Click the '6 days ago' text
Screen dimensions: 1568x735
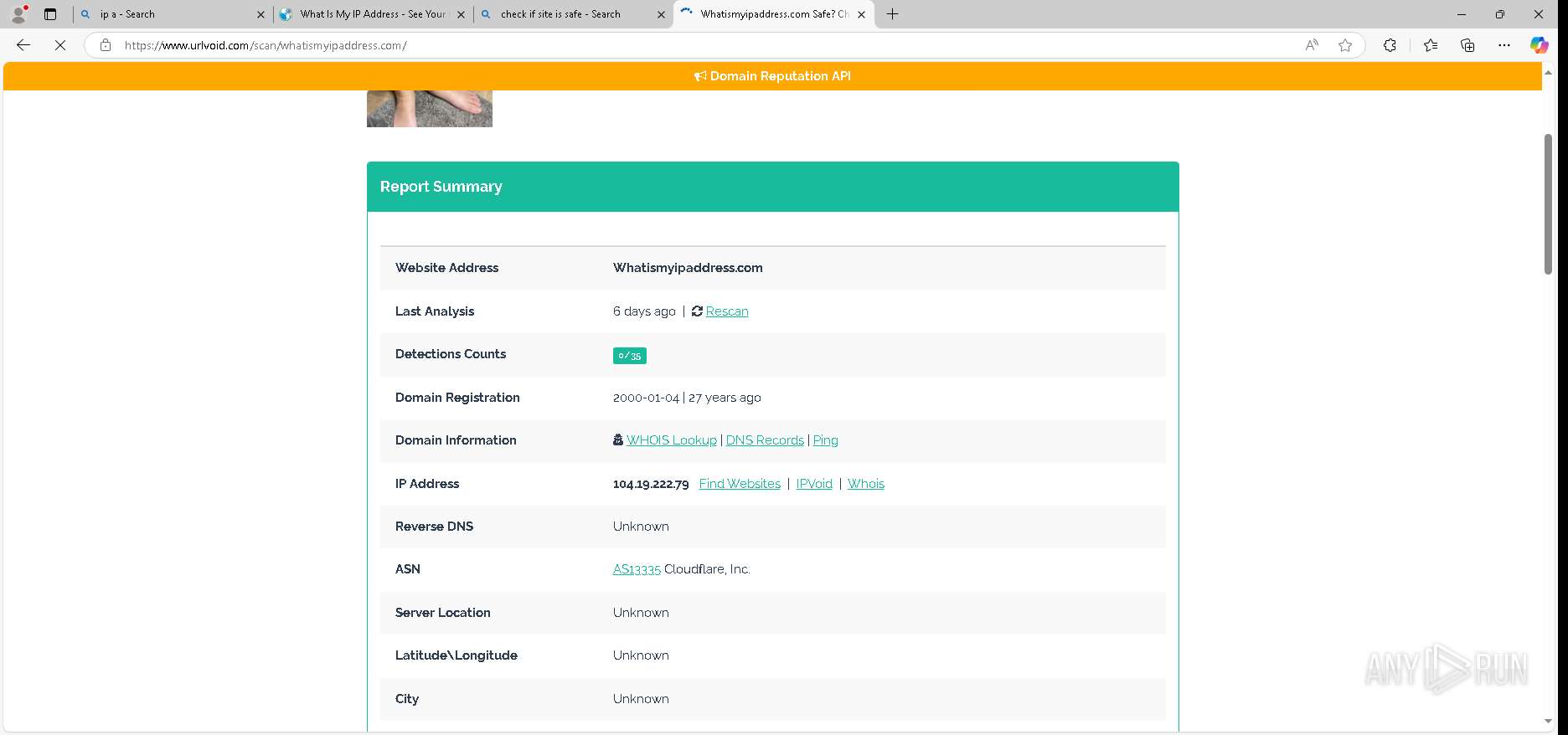[x=644, y=311]
